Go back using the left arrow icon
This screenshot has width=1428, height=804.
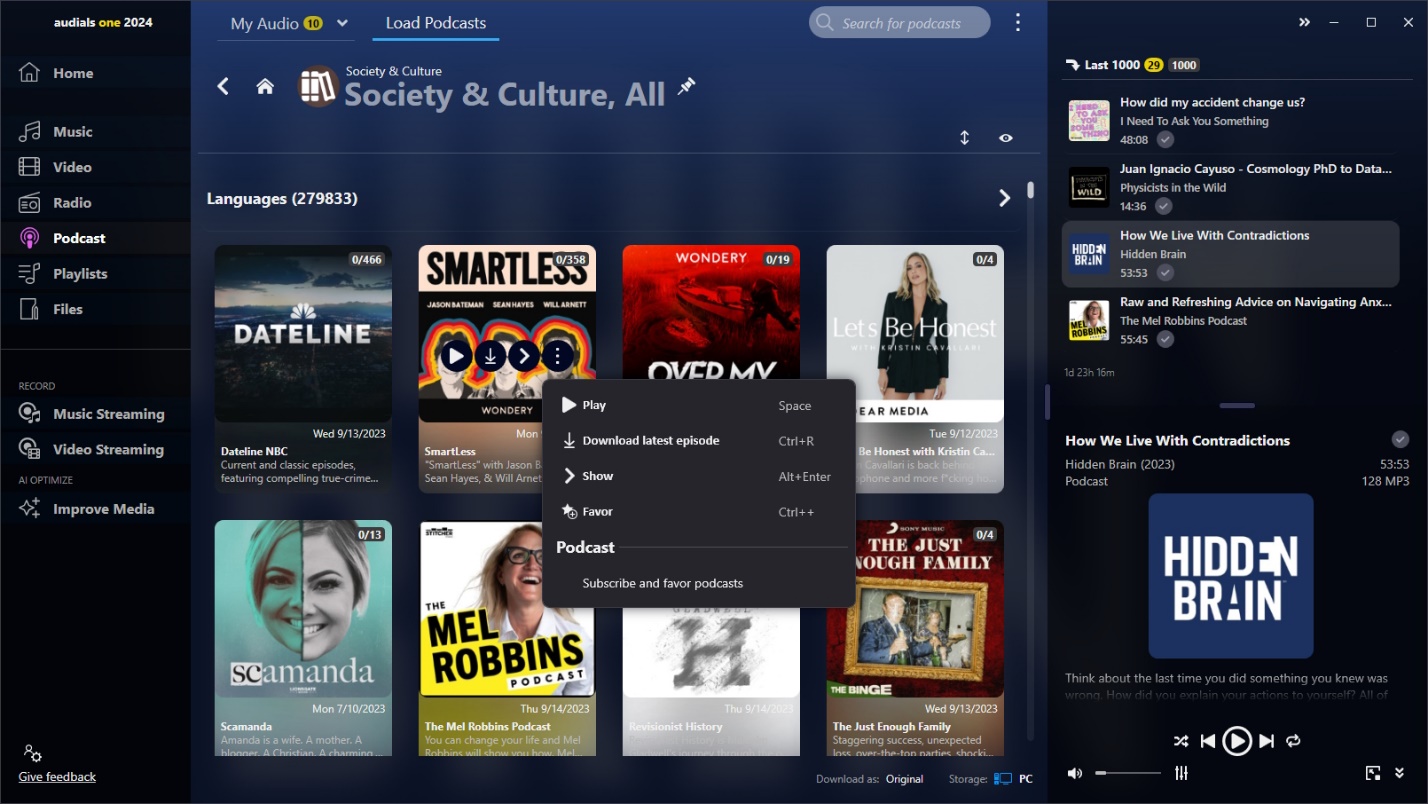tap(223, 87)
